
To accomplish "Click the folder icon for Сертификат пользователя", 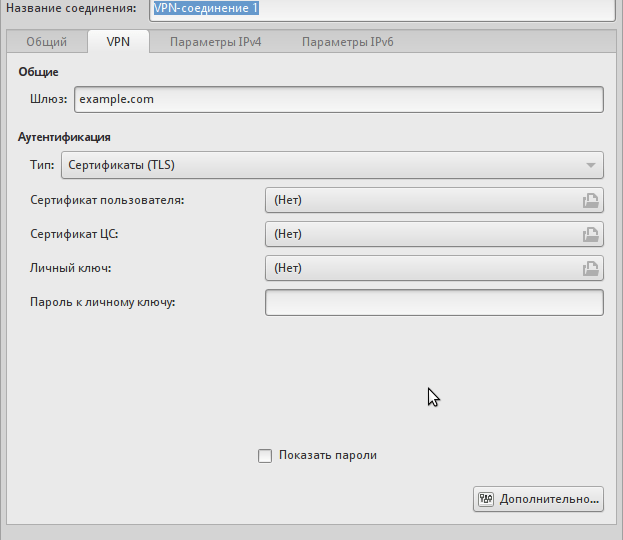I will coord(591,201).
